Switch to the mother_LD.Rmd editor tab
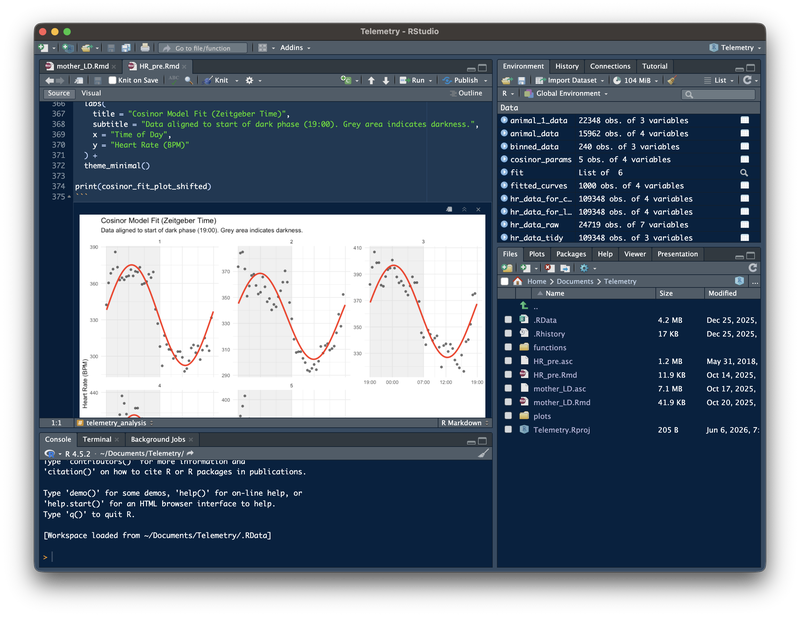 click(x=82, y=66)
